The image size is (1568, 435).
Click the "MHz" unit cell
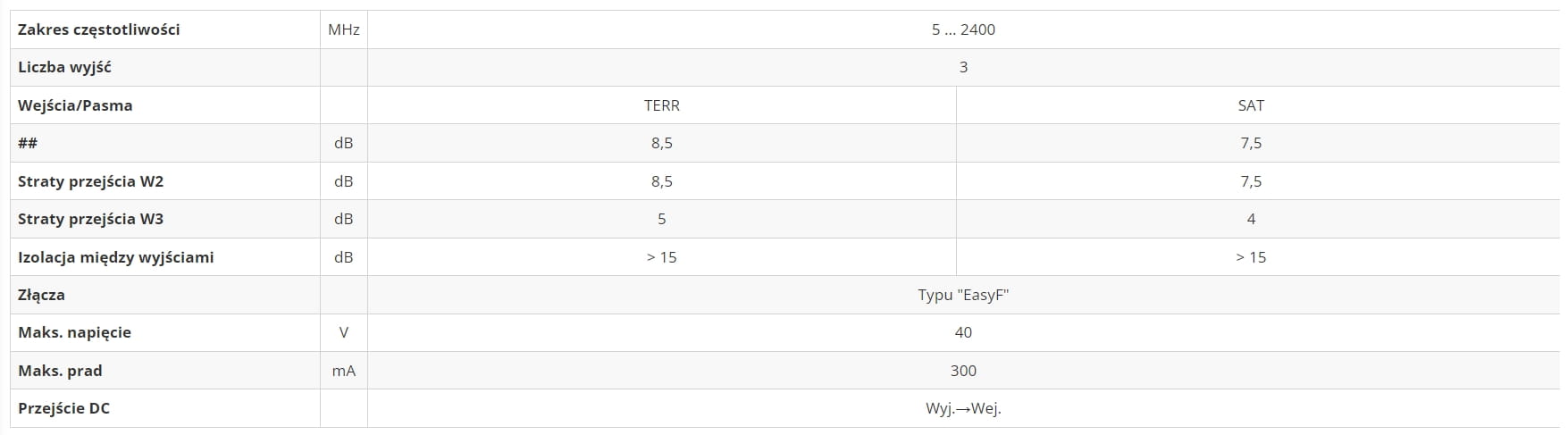pyautogui.click(x=343, y=29)
